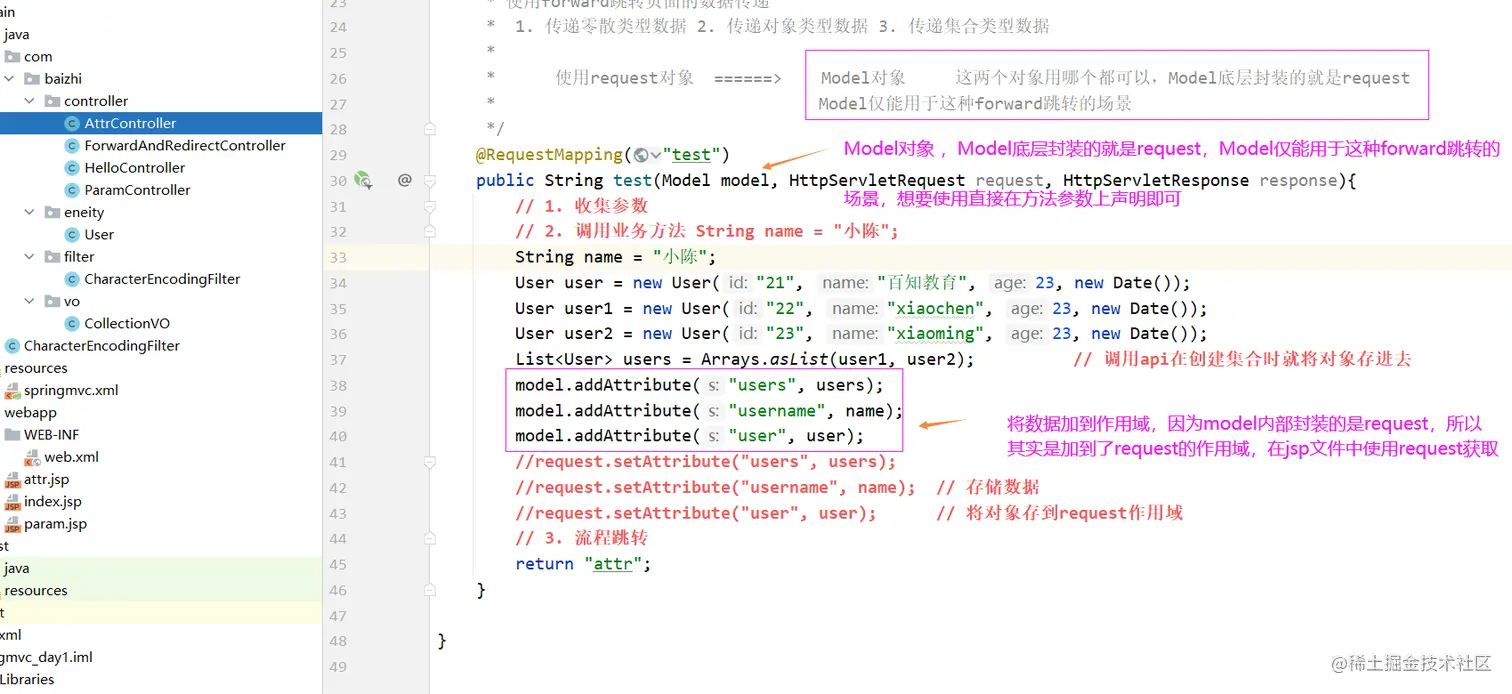The height and width of the screenshot is (694, 1512).
Task: Click the param.jsp file icon
Action: coord(12,523)
